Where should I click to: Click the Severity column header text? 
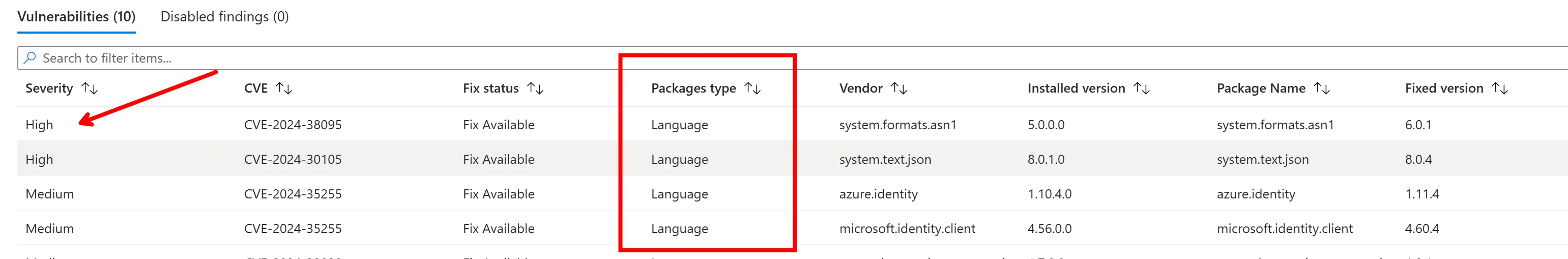point(49,89)
